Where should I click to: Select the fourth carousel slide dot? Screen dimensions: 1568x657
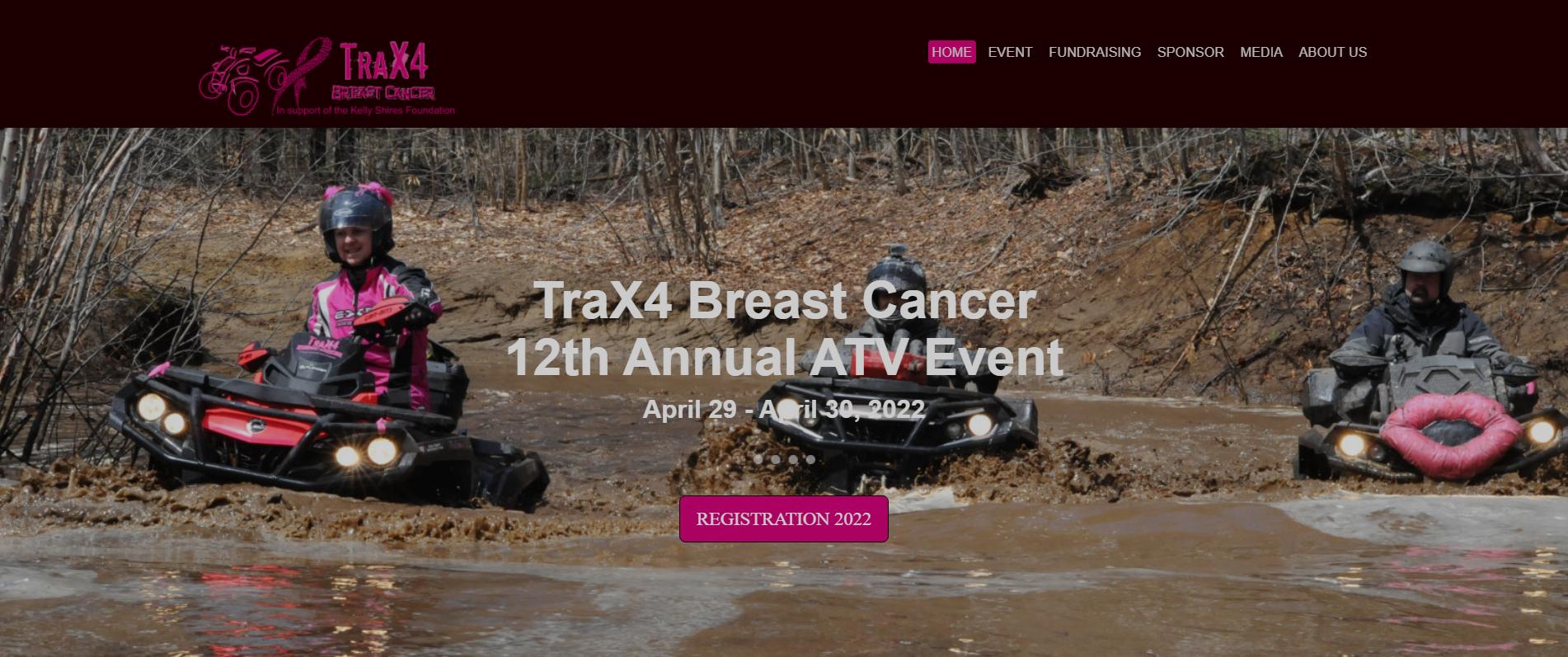click(x=810, y=459)
